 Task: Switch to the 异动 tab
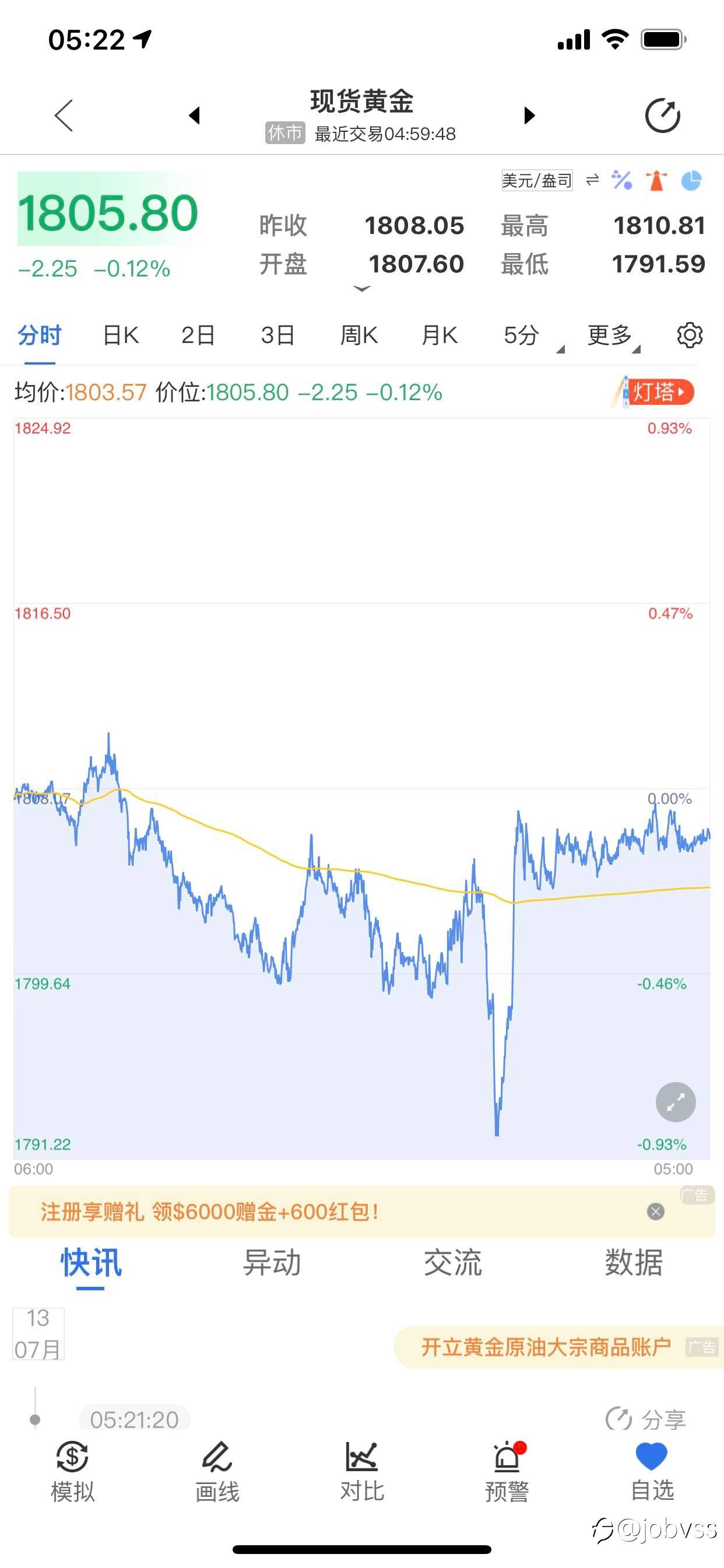click(271, 1262)
